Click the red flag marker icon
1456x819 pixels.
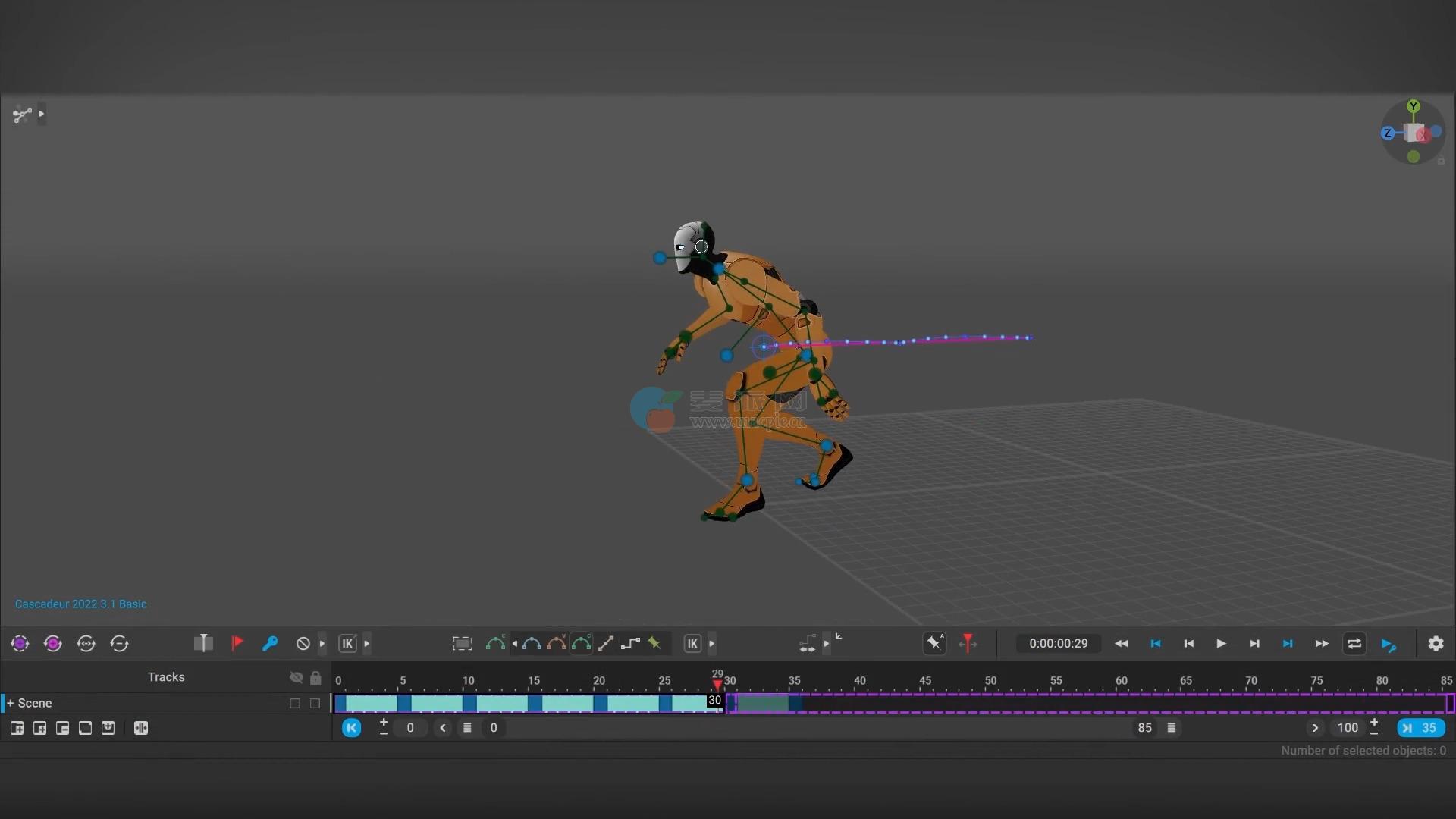click(237, 644)
